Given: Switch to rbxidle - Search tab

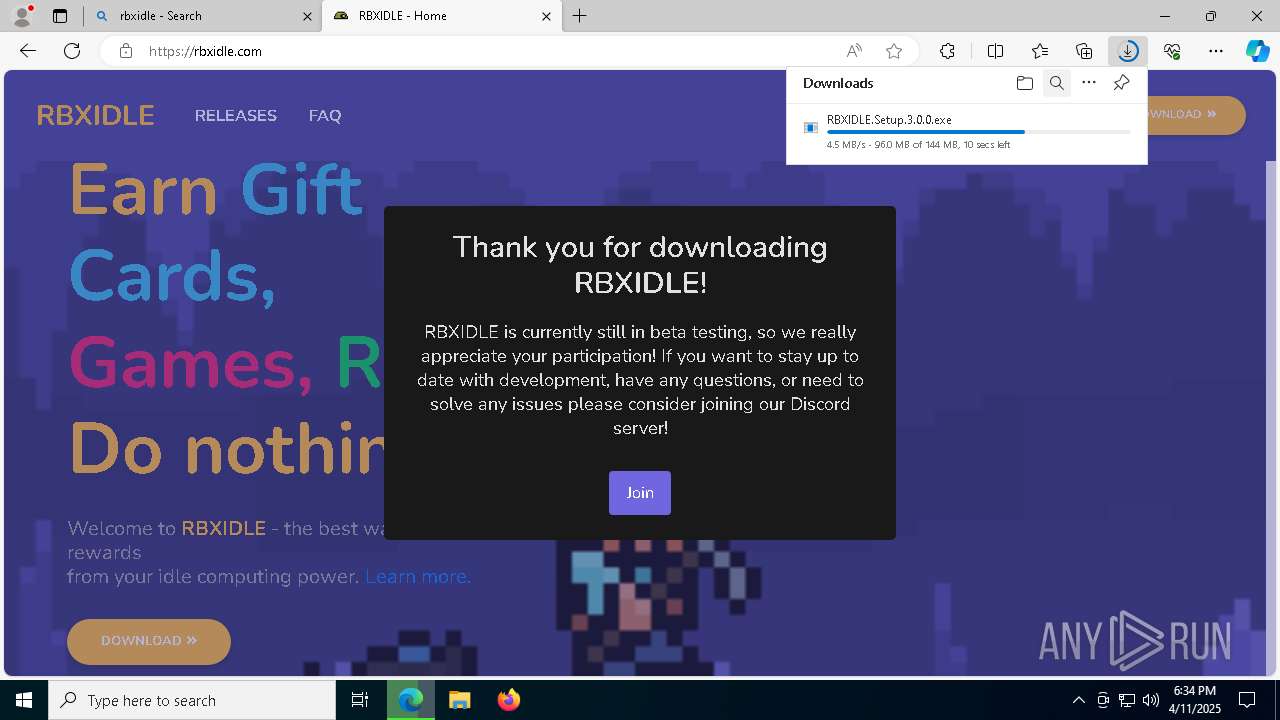Looking at the screenshot, I should click(201, 16).
